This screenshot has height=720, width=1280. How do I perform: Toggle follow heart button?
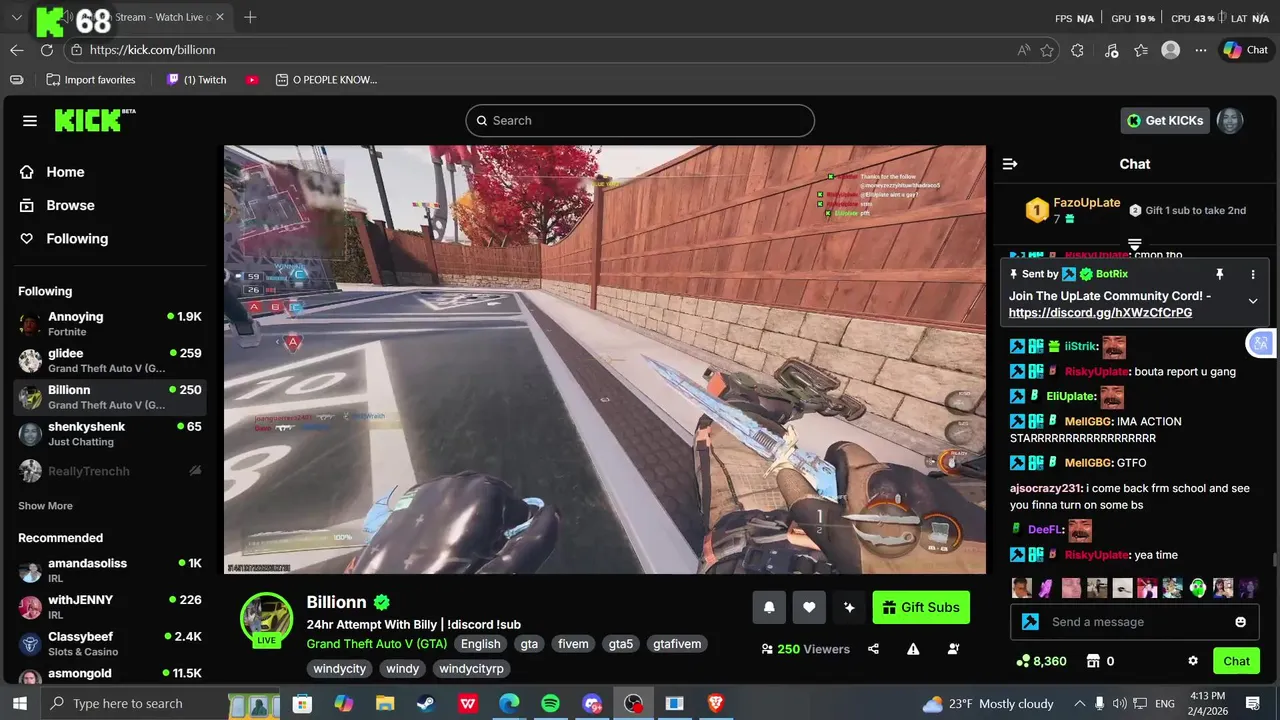click(809, 607)
